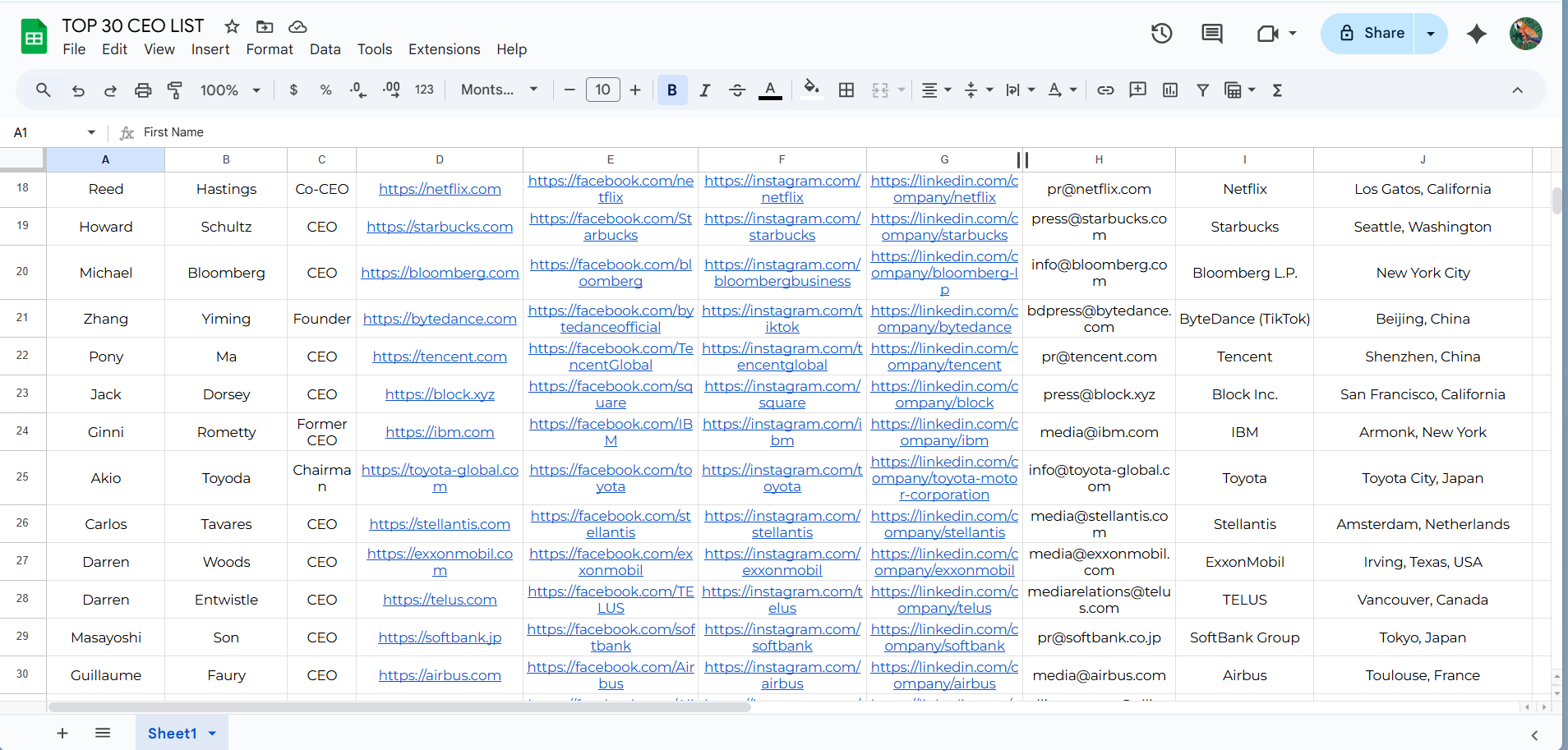
Task: Open the Format menu
Action: tap(270, 49)
